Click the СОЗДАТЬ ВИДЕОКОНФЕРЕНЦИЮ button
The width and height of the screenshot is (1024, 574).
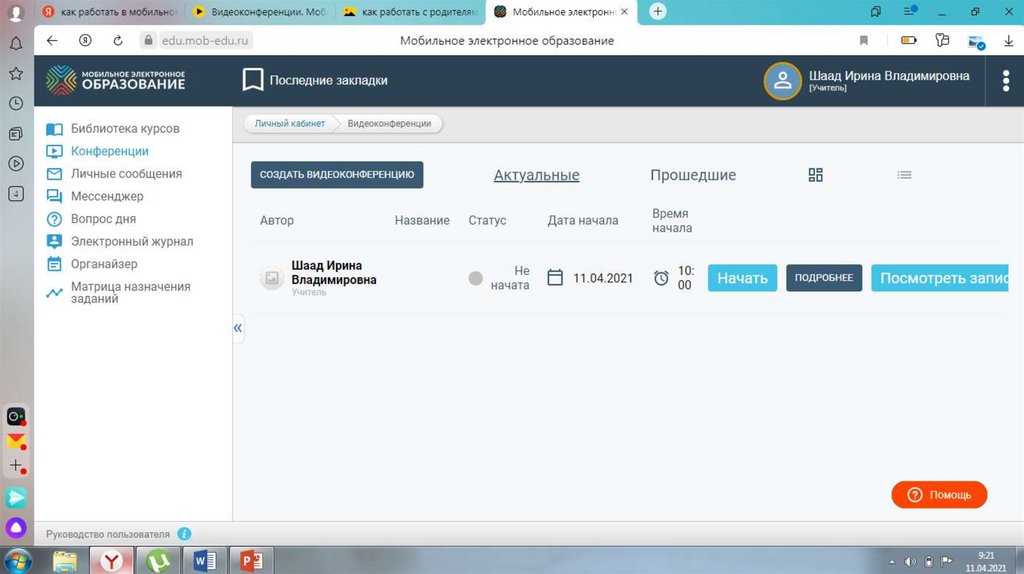coord(337,174)
